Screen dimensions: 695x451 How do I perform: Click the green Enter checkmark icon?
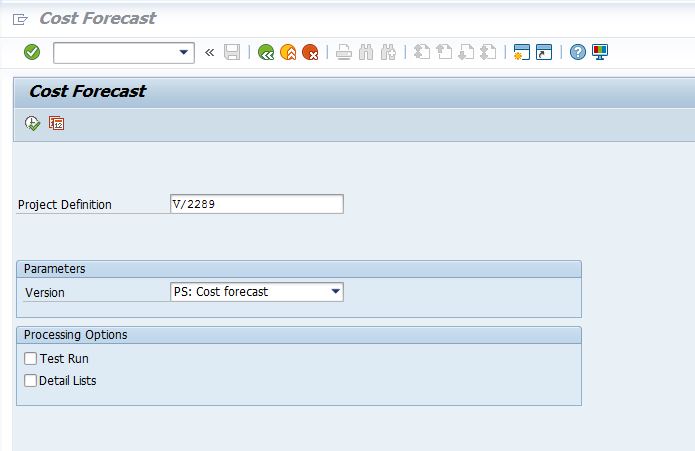[x=32, y=52]
